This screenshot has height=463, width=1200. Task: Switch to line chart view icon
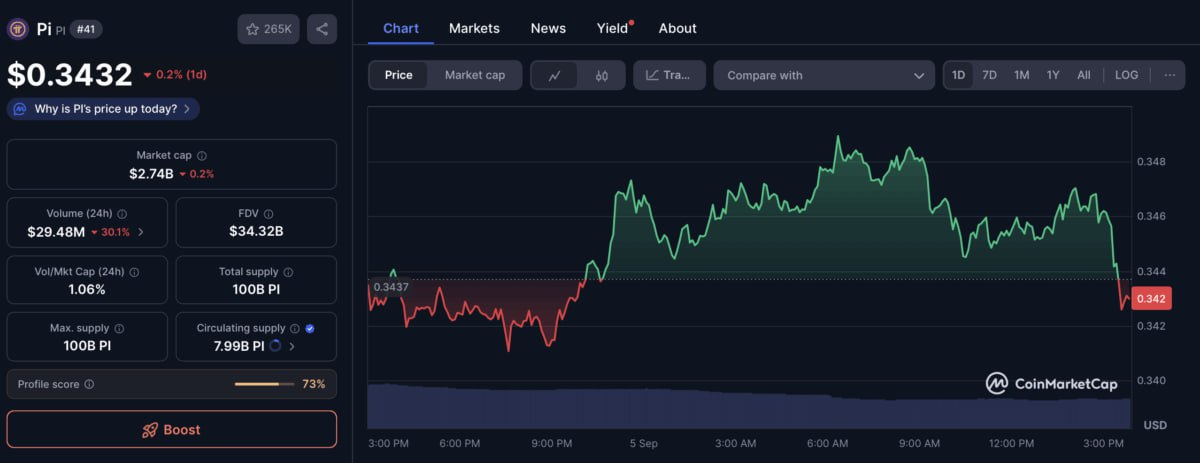[x=555, y=75]
